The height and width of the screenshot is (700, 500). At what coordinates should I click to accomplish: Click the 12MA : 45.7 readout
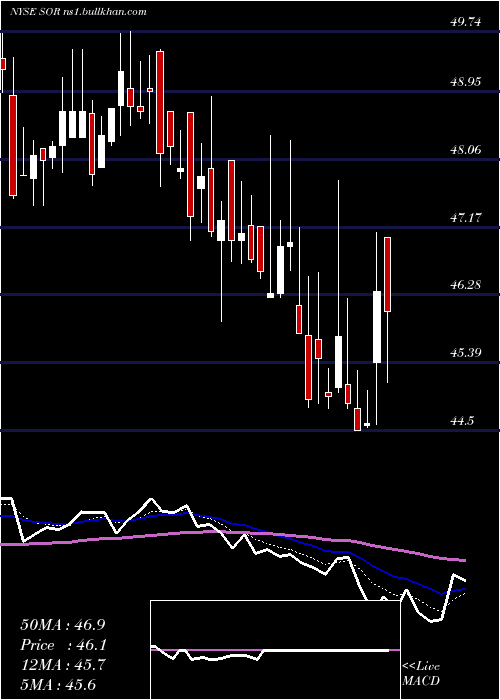pos(62,665)
